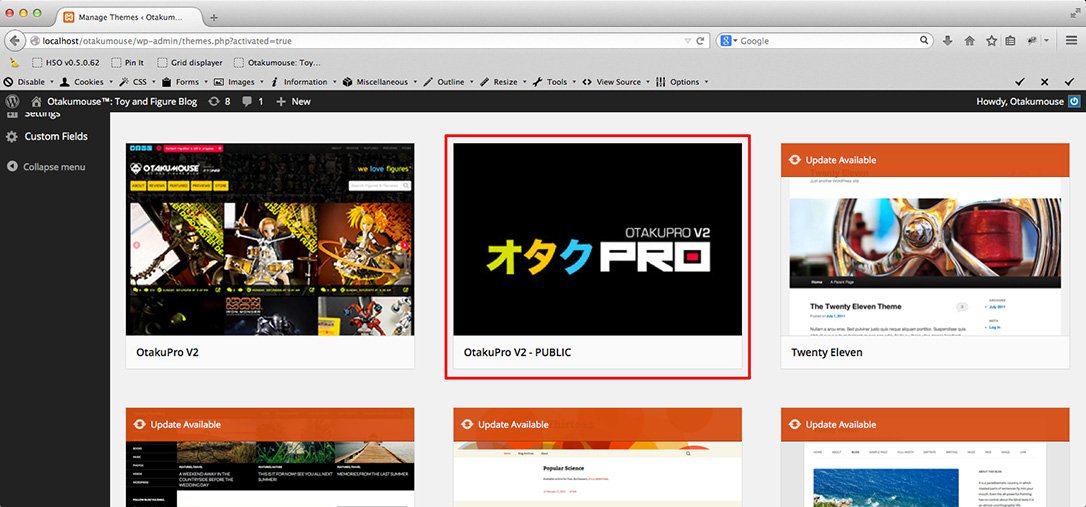Open a new tab with the plus

click(x=213, y=17)
